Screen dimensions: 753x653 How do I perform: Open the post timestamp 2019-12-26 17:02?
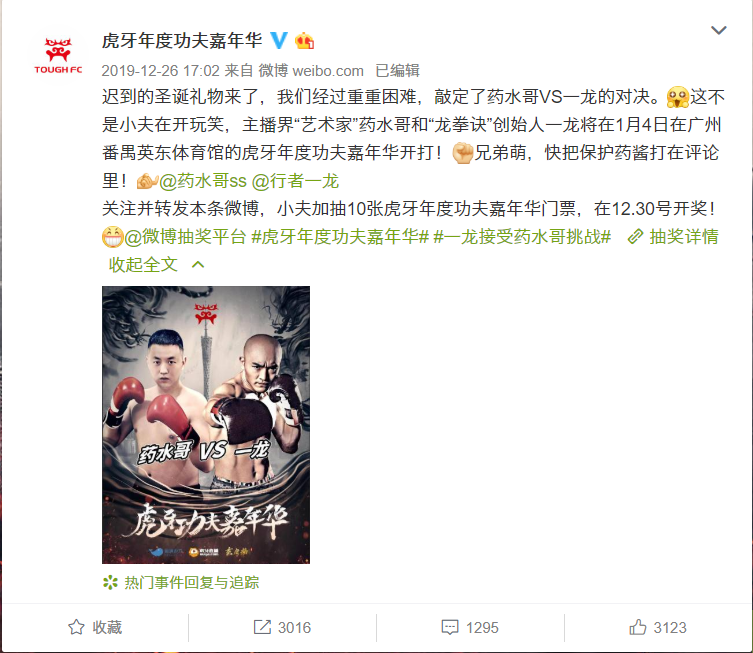click(x=160, y=71)
